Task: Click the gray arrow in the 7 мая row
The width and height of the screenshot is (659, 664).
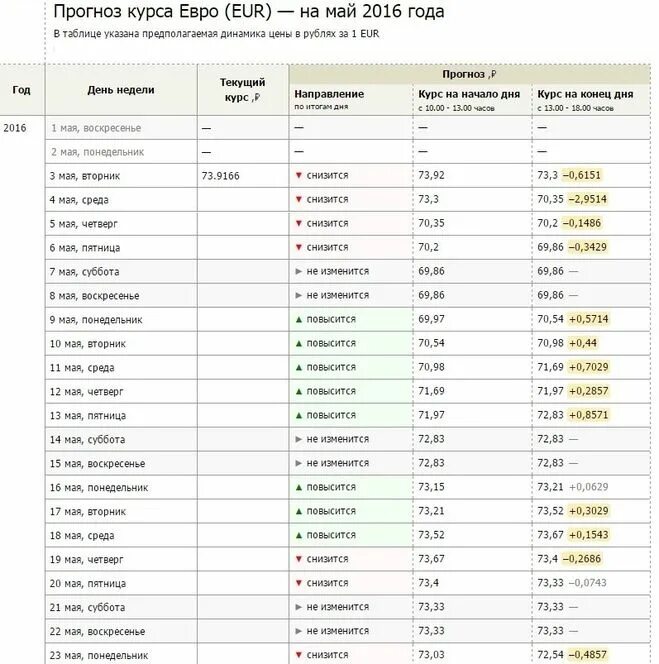Action: pyautogui.click(x=298, y=271)
